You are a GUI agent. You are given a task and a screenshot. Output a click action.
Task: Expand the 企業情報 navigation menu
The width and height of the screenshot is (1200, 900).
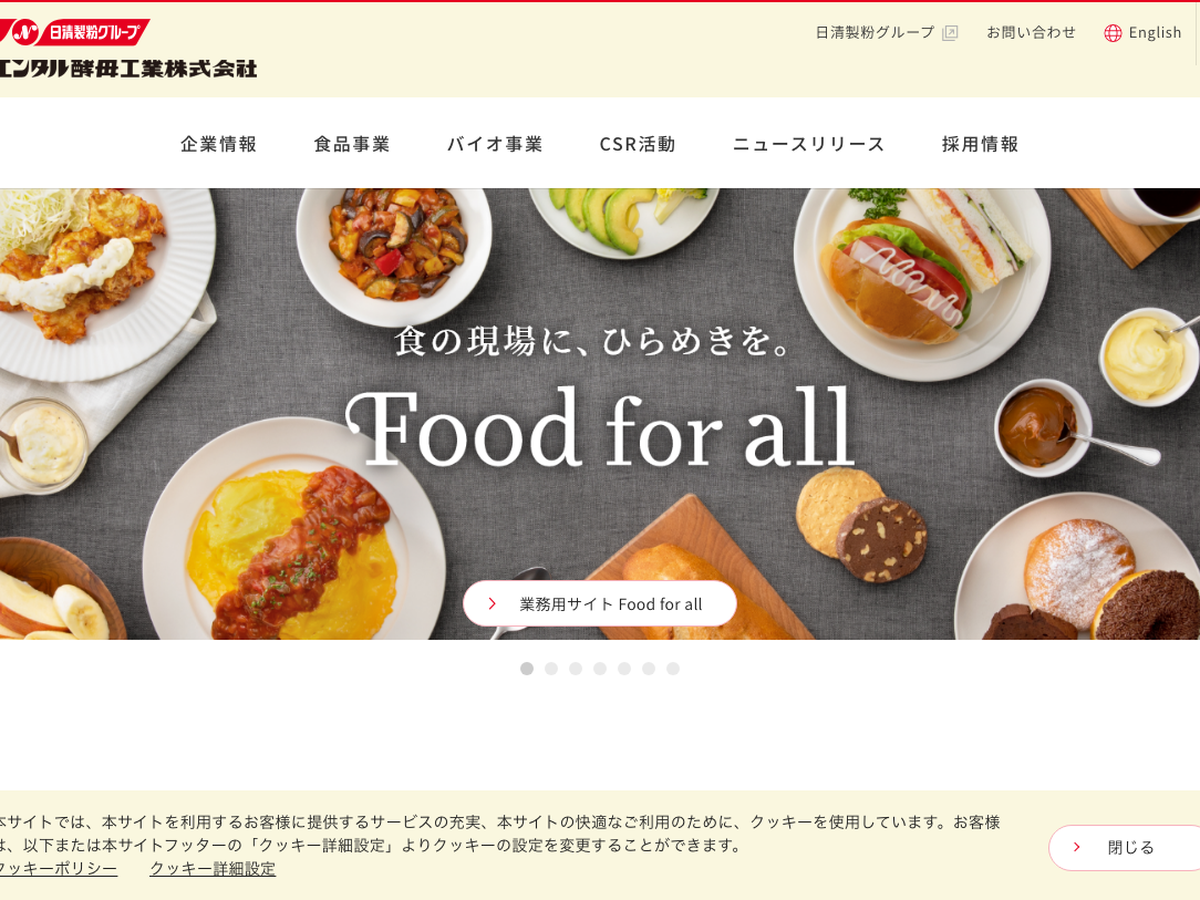point(219,143)
